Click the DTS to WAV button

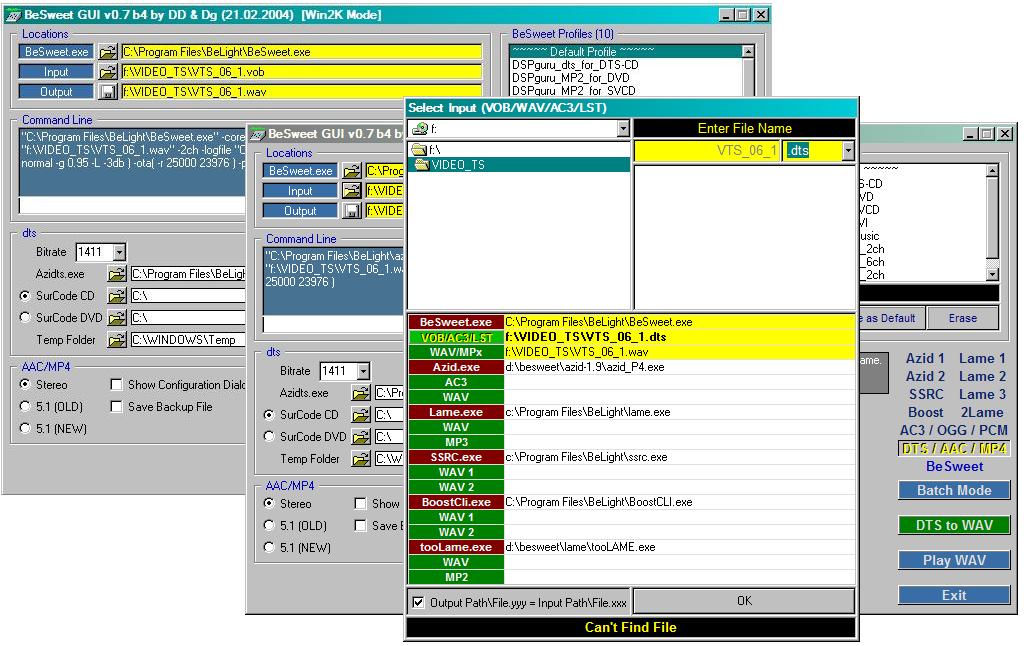pyautogui.click(x=954, y=525)
